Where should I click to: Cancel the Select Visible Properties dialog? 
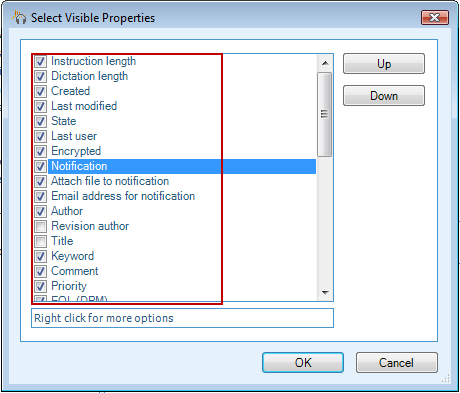pos(397,362)
